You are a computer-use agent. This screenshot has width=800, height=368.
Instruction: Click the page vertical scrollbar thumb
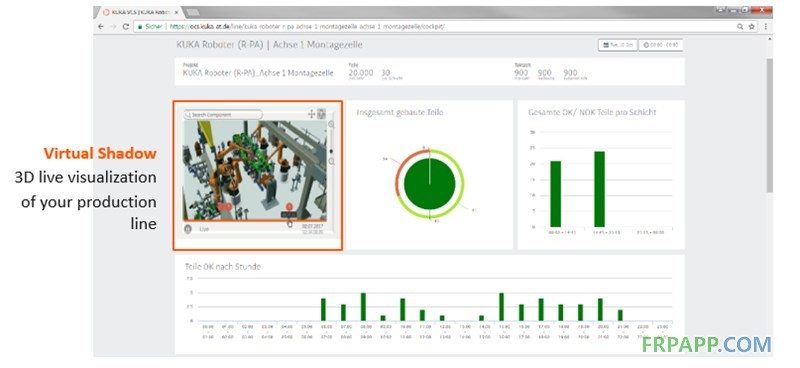(x=769, y=125)
